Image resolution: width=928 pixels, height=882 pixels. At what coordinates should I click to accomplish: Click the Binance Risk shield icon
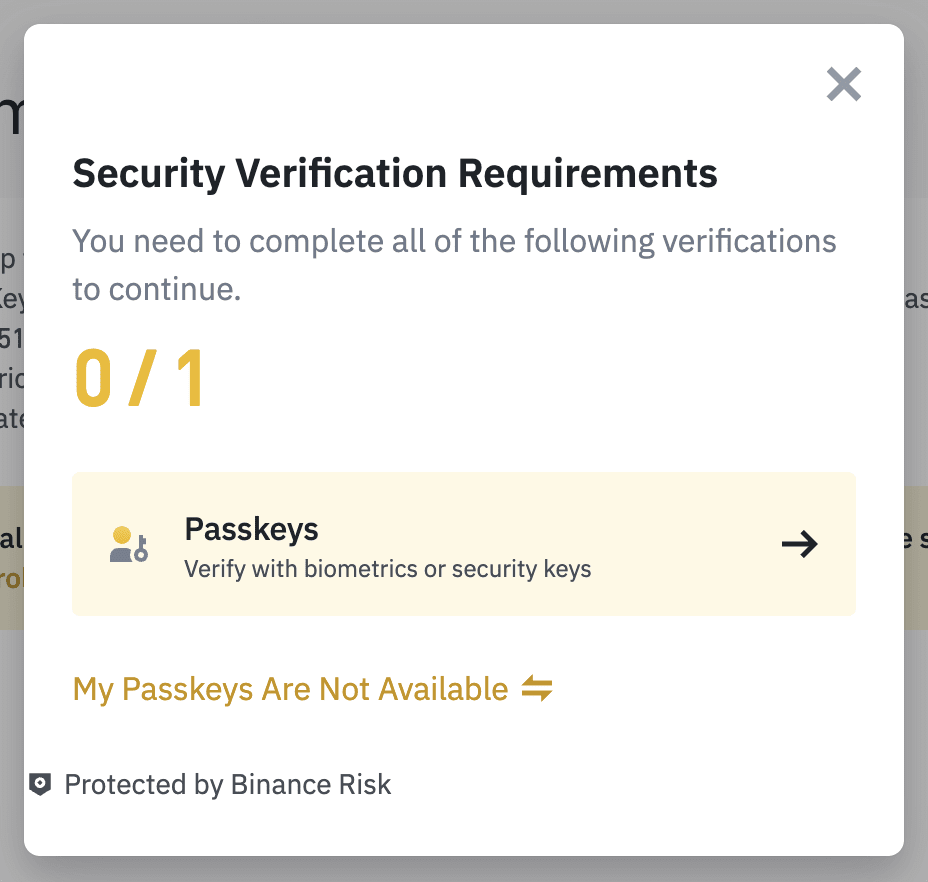40,785
